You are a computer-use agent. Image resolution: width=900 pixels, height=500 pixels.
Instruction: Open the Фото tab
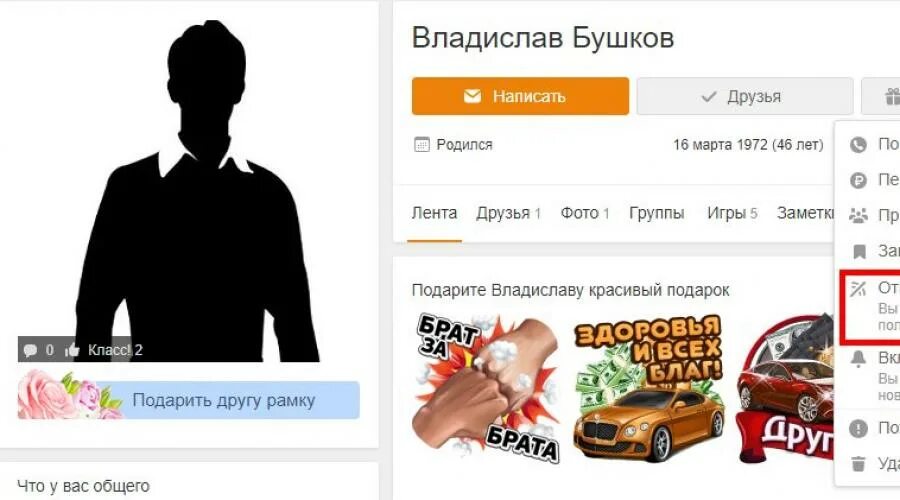click(x=584, y=213)
